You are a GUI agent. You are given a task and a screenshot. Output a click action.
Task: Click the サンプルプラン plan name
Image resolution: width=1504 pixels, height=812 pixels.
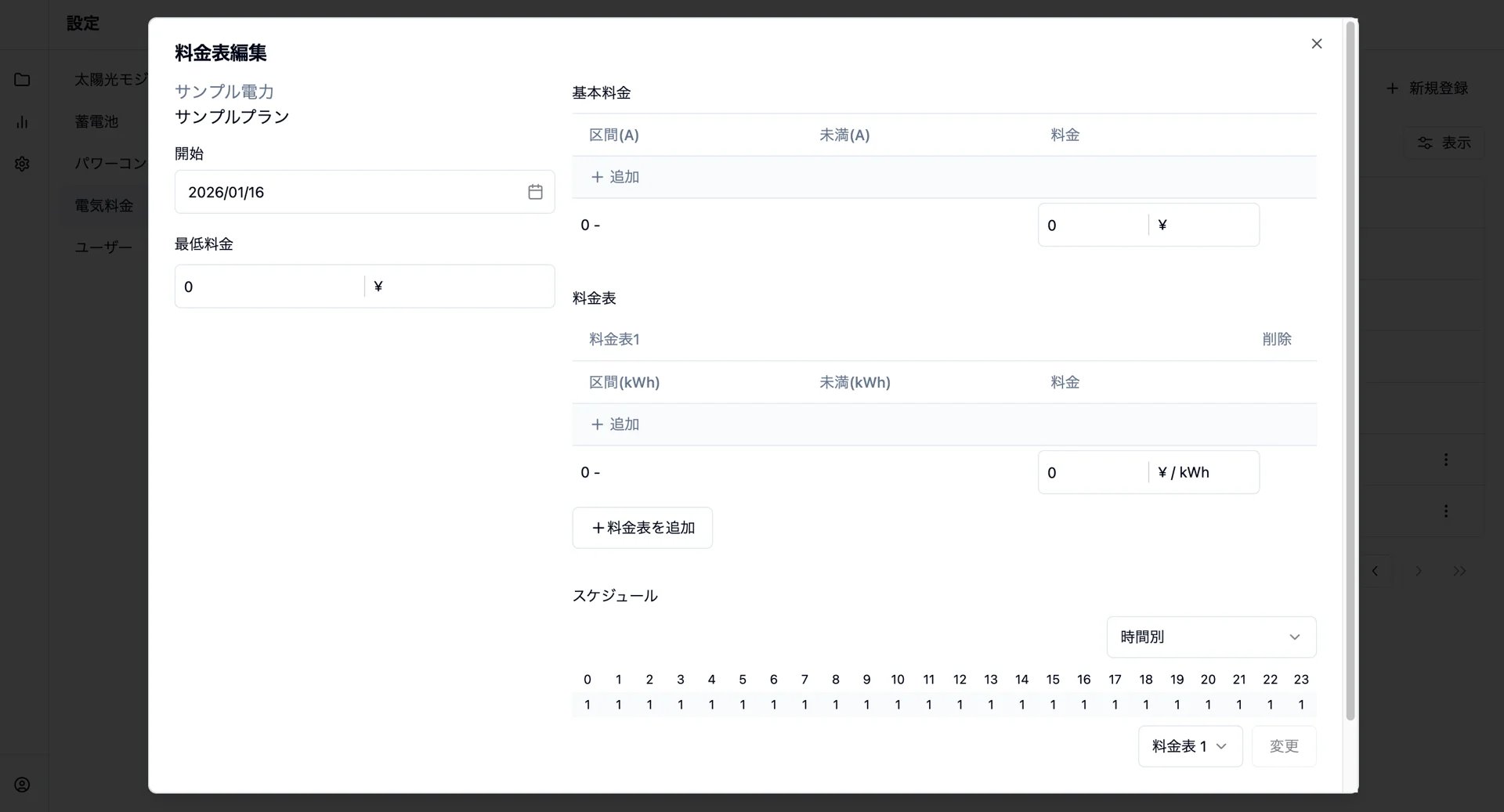coord(232,117)
